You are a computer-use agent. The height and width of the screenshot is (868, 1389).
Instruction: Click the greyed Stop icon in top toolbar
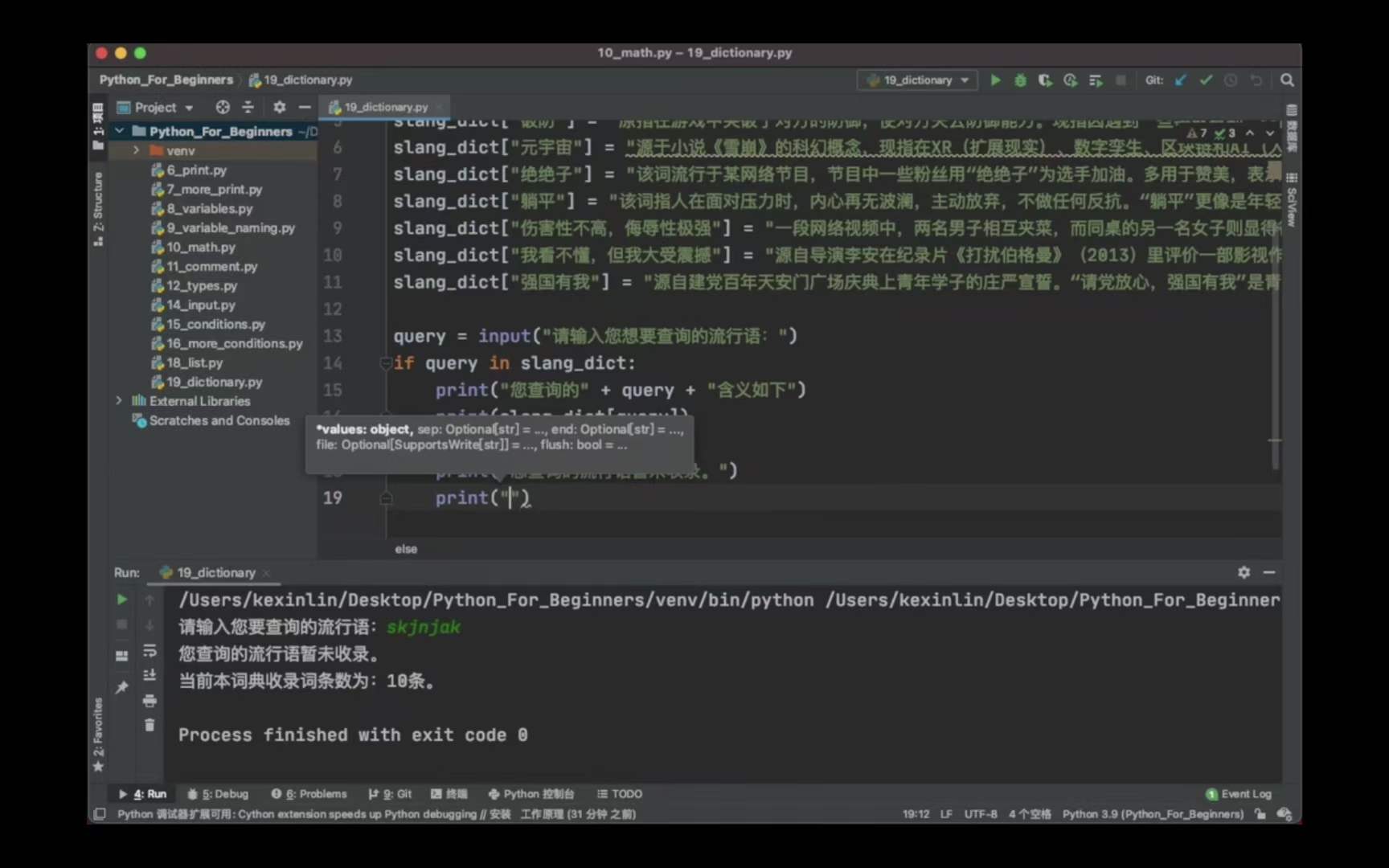click(1121, 80)
